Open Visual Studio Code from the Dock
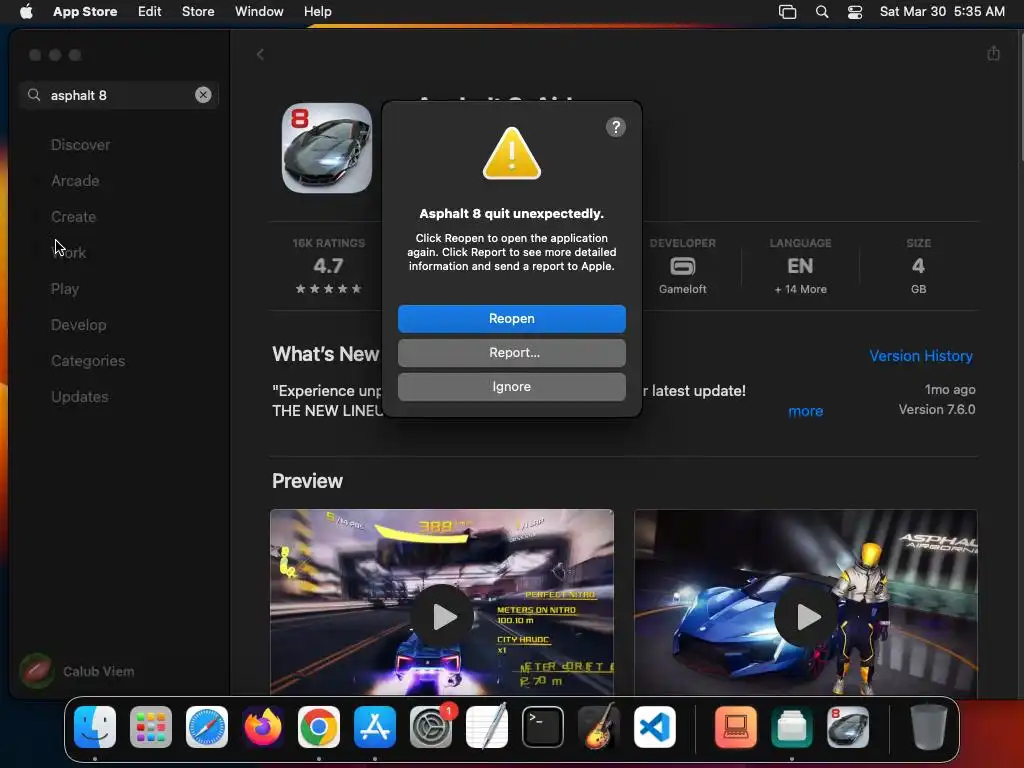Image resolution: width=1024 pixels, height=768 pixels. 654,727
